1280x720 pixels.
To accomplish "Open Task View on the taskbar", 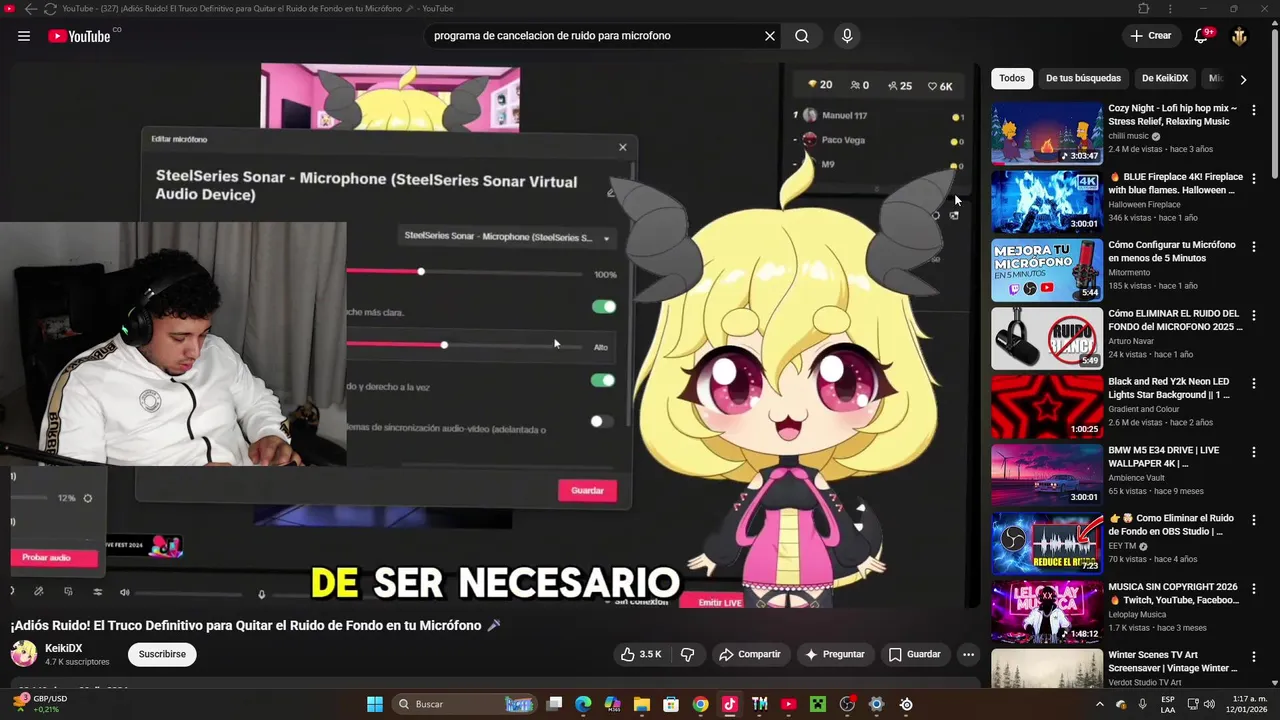I will (x=554, y=704).
